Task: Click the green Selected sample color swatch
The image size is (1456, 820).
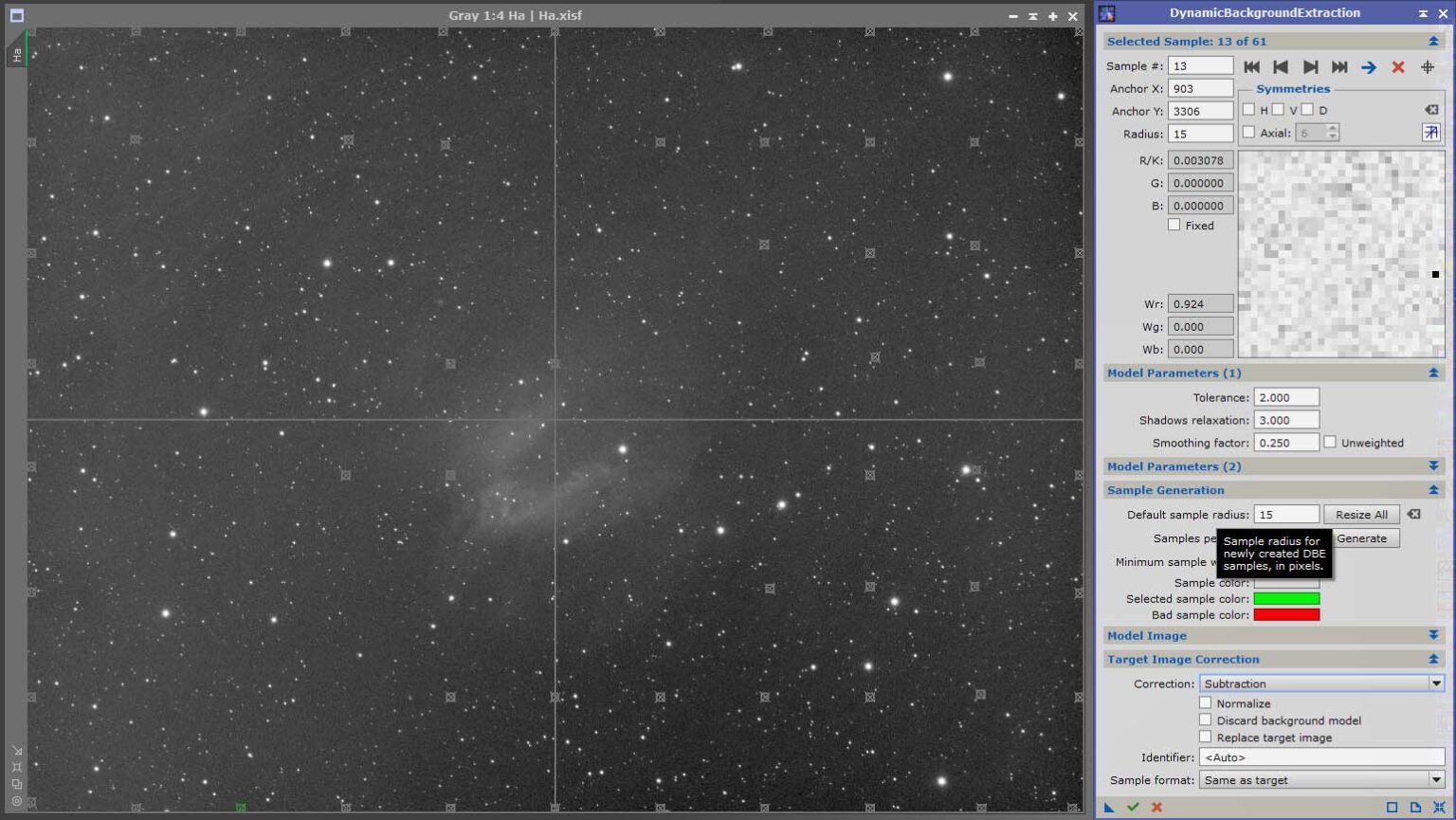Action: [1286, 598]
